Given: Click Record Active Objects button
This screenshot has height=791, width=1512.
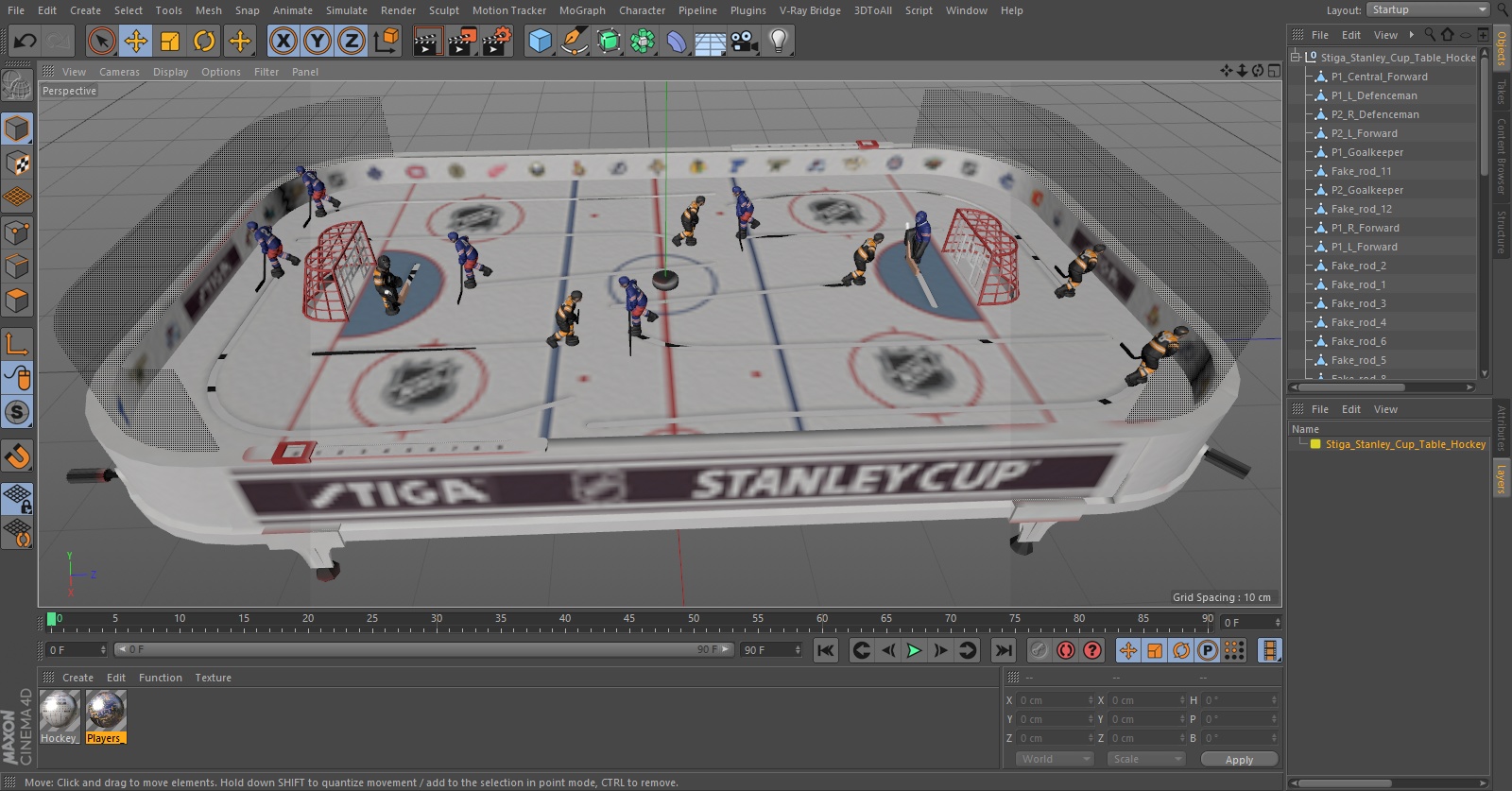Looking at the screenshot, I should (x=1039, y=650).
